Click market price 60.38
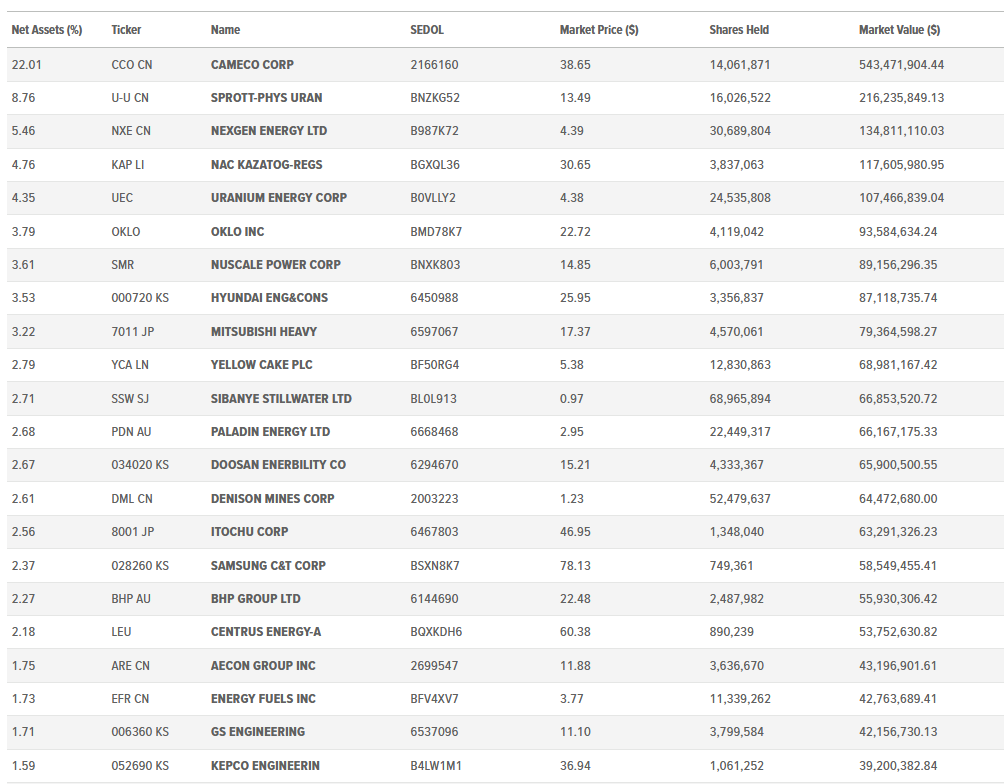Viewport: 1004px width, 784px height. [x=575, y=632]
